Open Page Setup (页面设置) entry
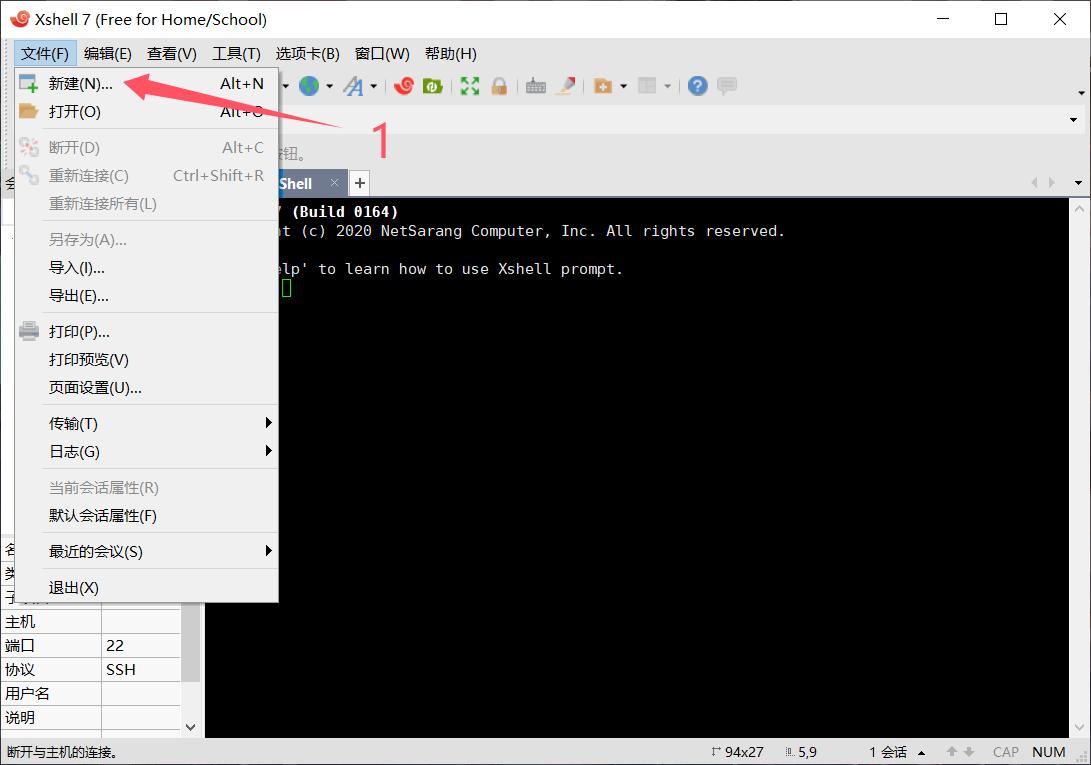The height and width of the screenshot is (765, 1091). (x=146, y=388)
